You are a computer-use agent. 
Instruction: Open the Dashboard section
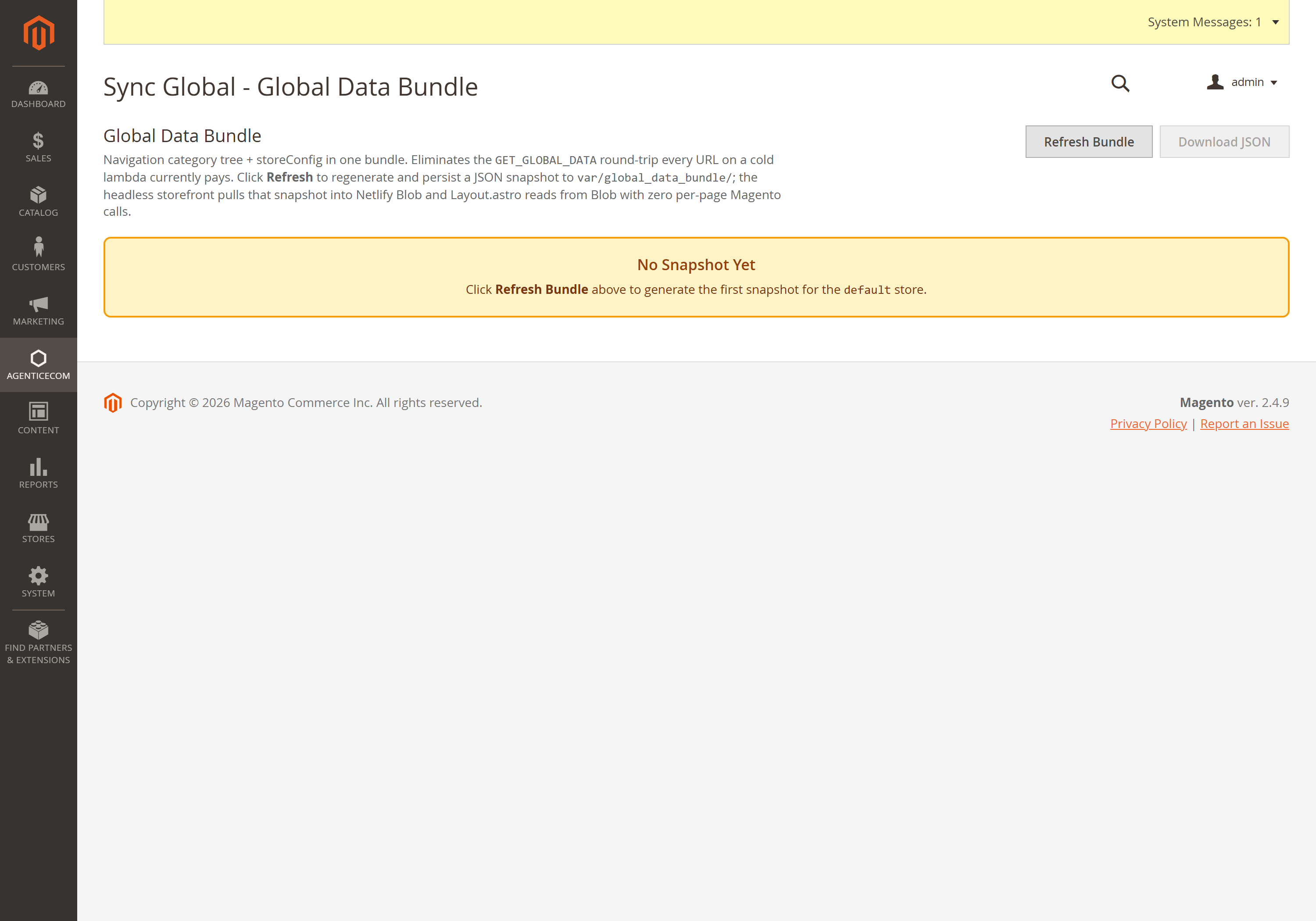click(39, 93)
